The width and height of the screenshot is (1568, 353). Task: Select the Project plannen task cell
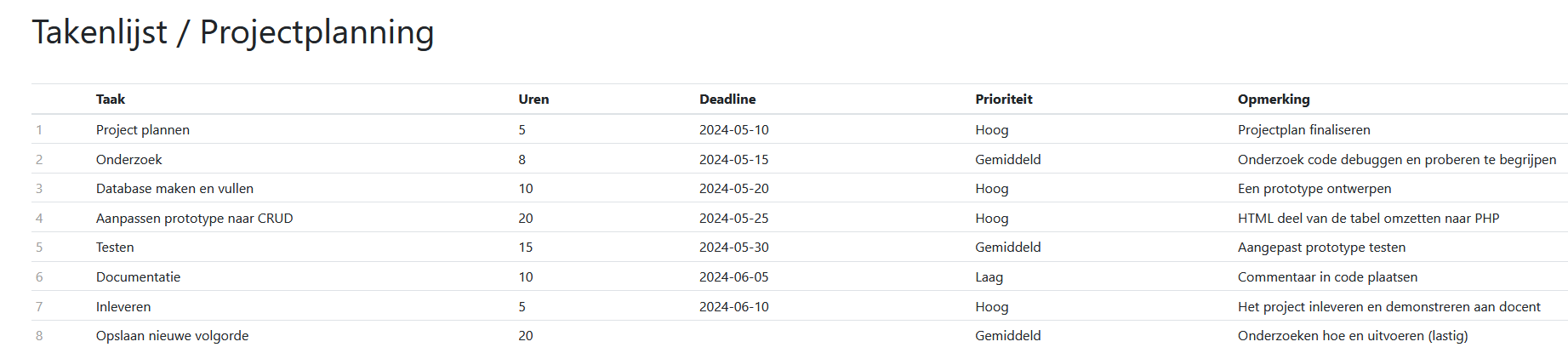pos(143,130)
